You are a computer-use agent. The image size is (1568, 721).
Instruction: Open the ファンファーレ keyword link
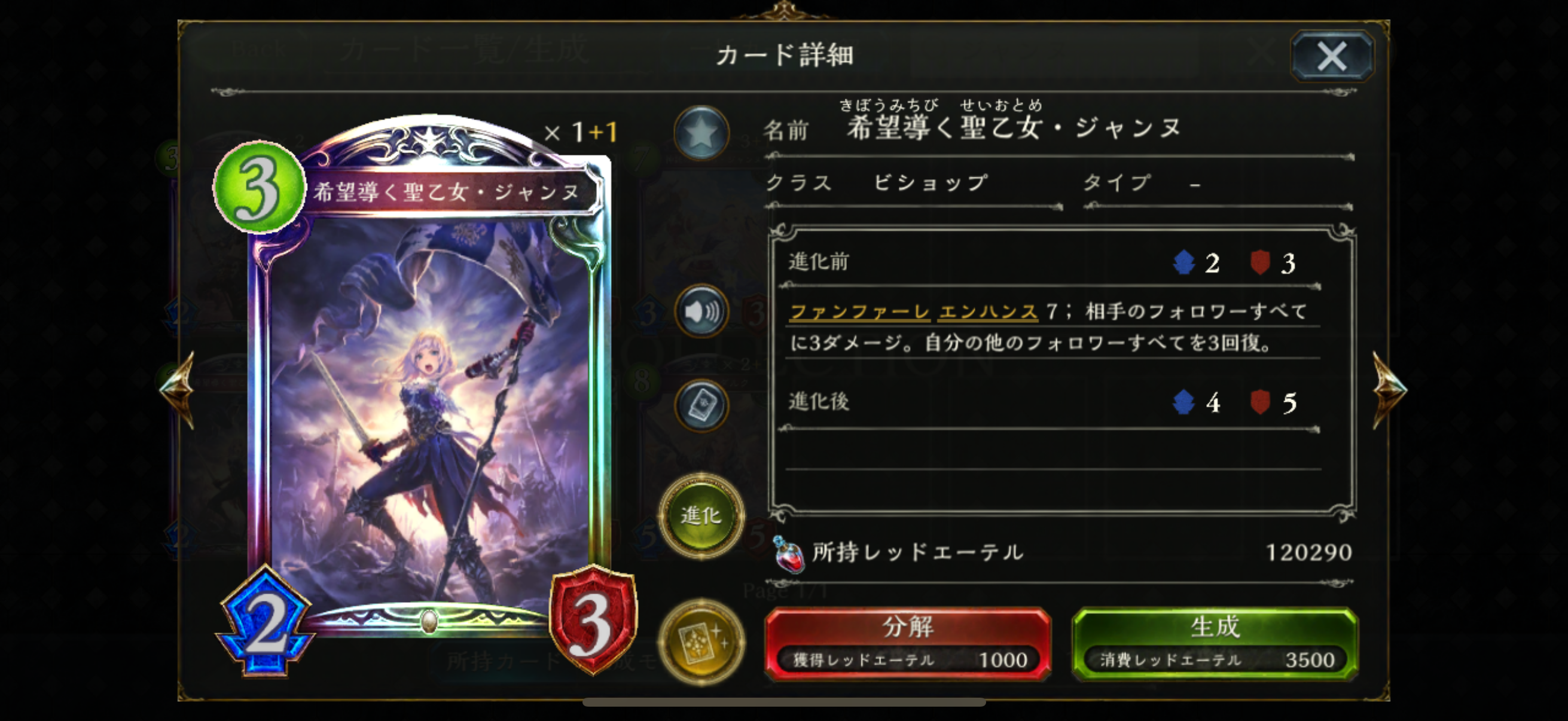coord(859,311)
